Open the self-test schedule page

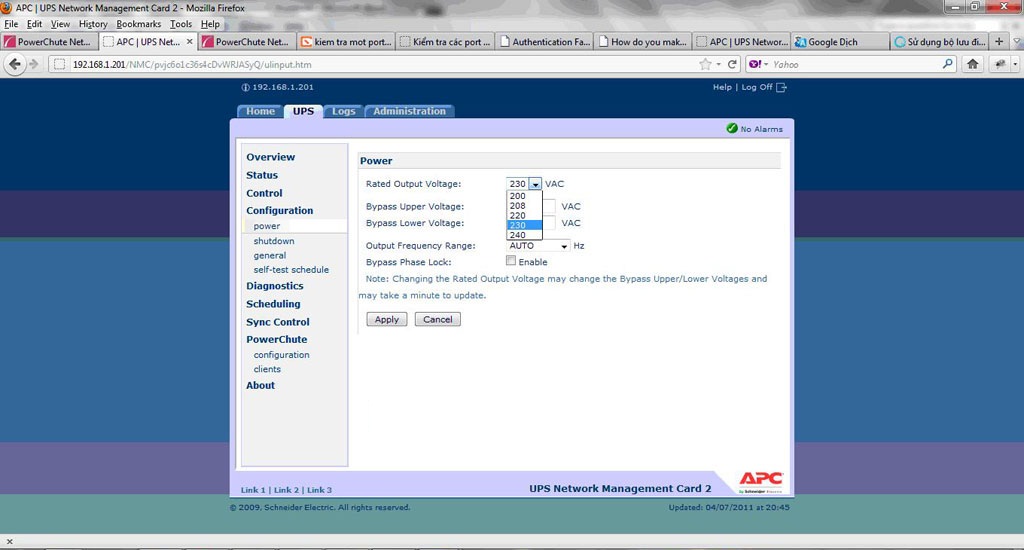pyautogui.click(x=291, y=270)
